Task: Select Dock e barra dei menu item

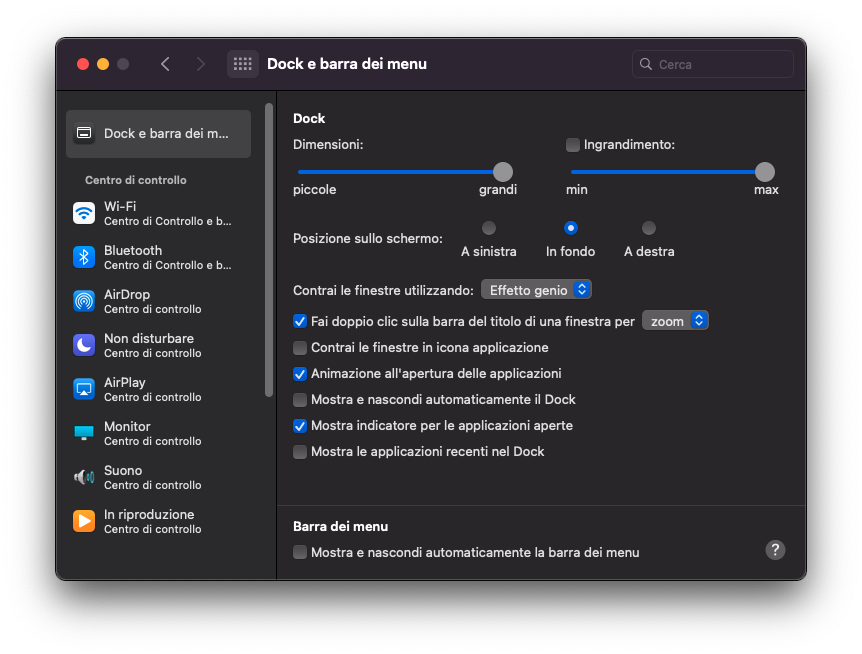Action: (x=158, y=134)
